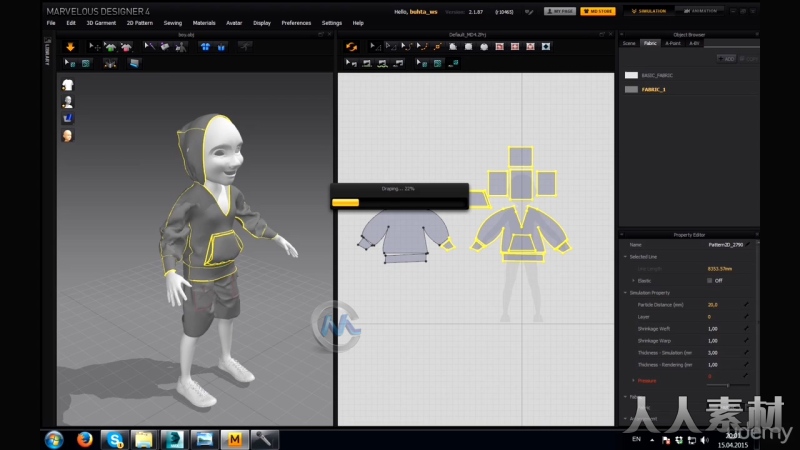The height and width of the screenshot is (450, 800).
Task: Toggle the avatar display bust icon
Action: [68, 102]
